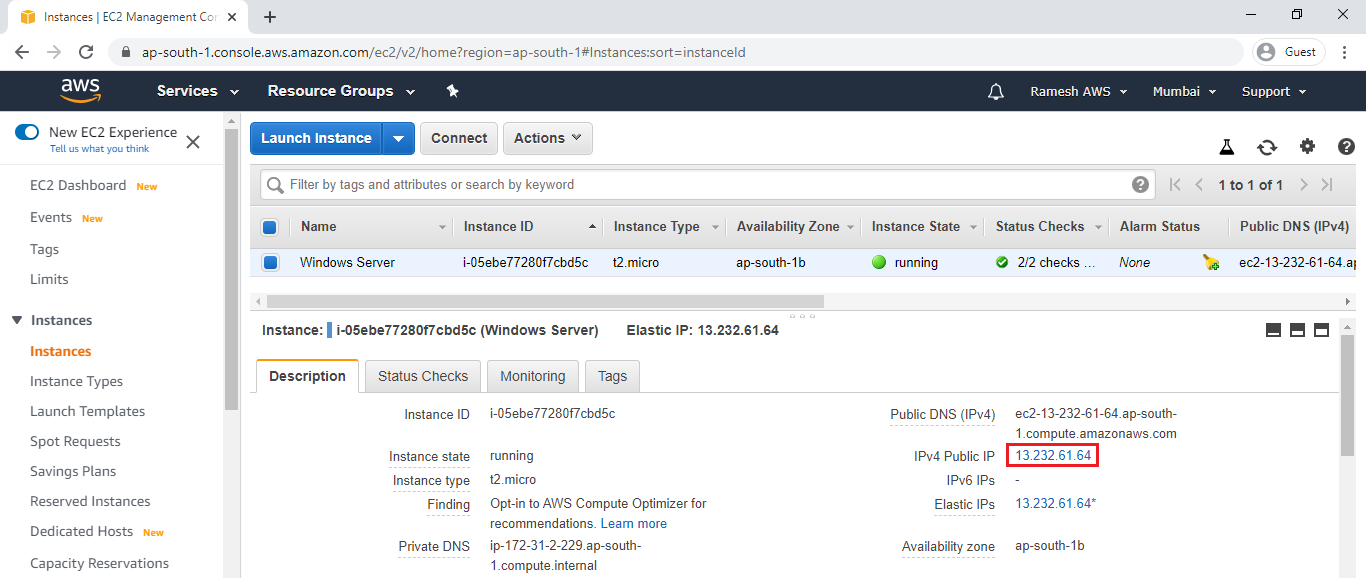This screenshot has height=578, width=1366.
Task: Click the alarm status create icon
Action: pos(1211,263)
